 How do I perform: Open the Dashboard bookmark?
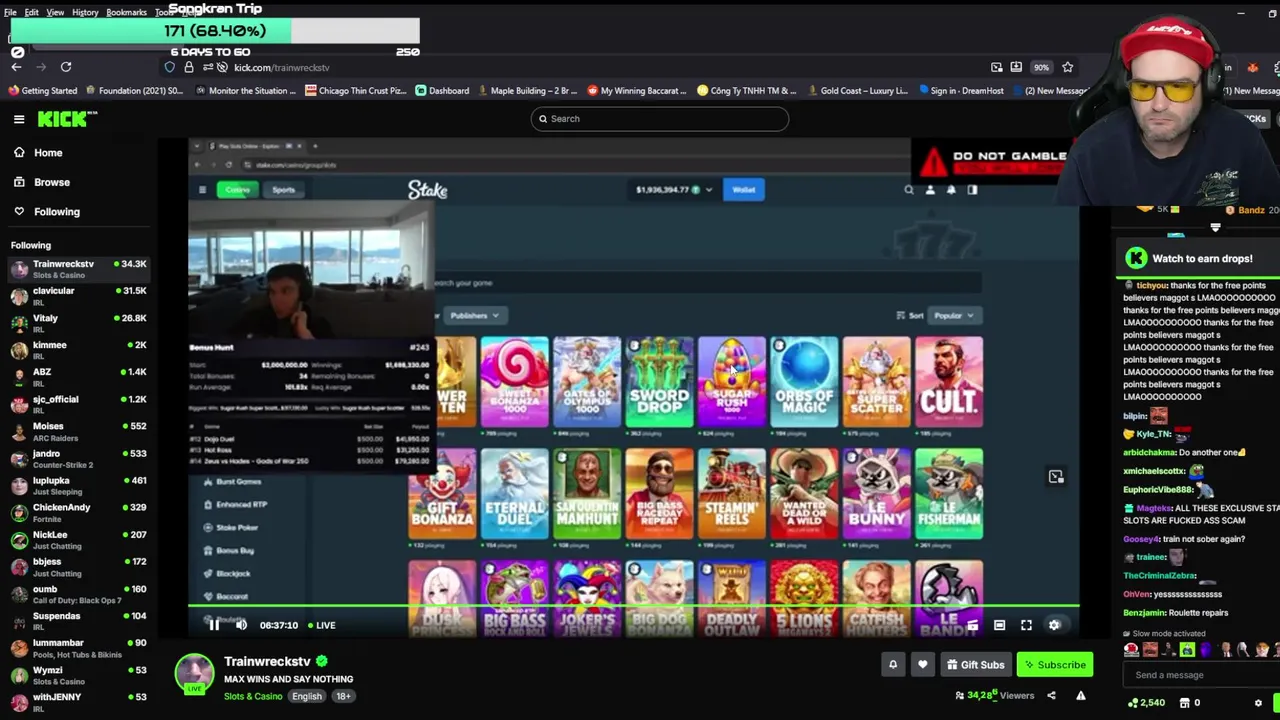pyautogui.click(x=442, y=91)
